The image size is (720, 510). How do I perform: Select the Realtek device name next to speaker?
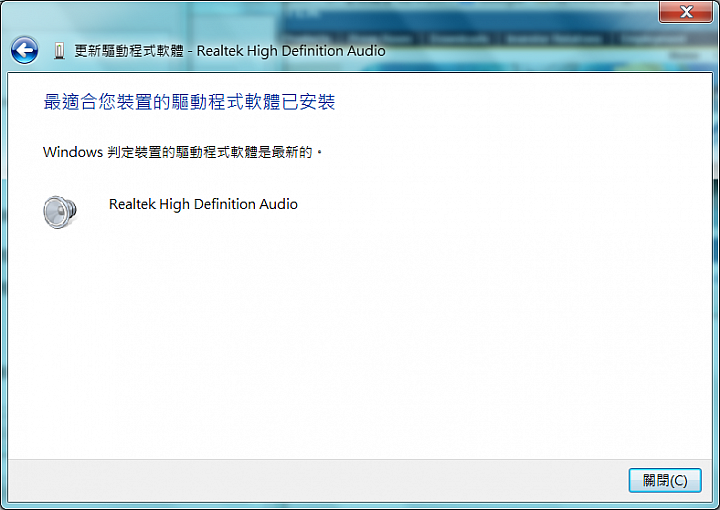[203, 204]
